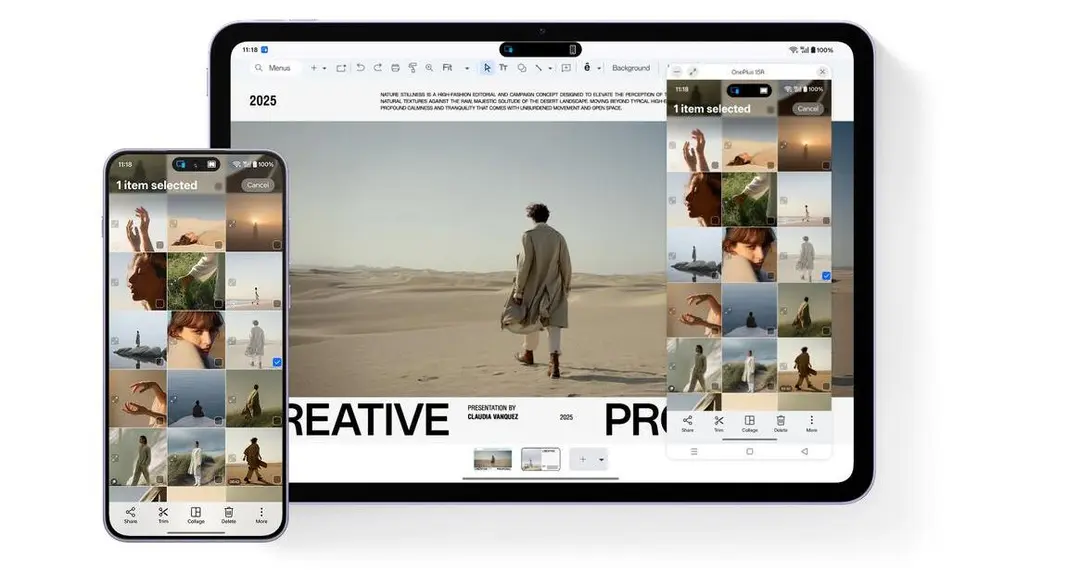Click the new slide layout icon
This screenshot has height=574, width=1080.
(341, 68)
